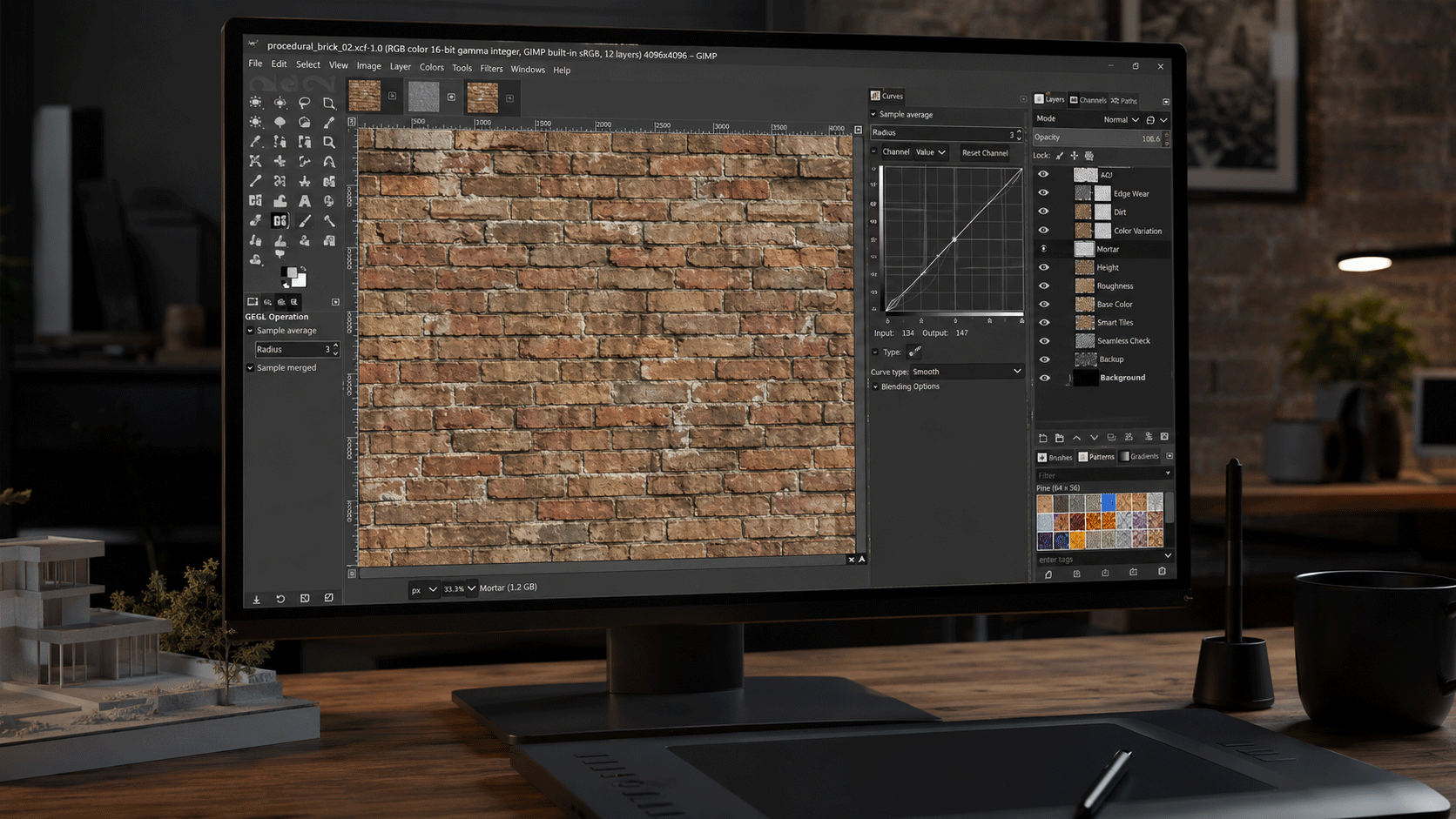1456x819 pixels.
Task: Click the curve Type freehand icon
Action: point(914,352)
